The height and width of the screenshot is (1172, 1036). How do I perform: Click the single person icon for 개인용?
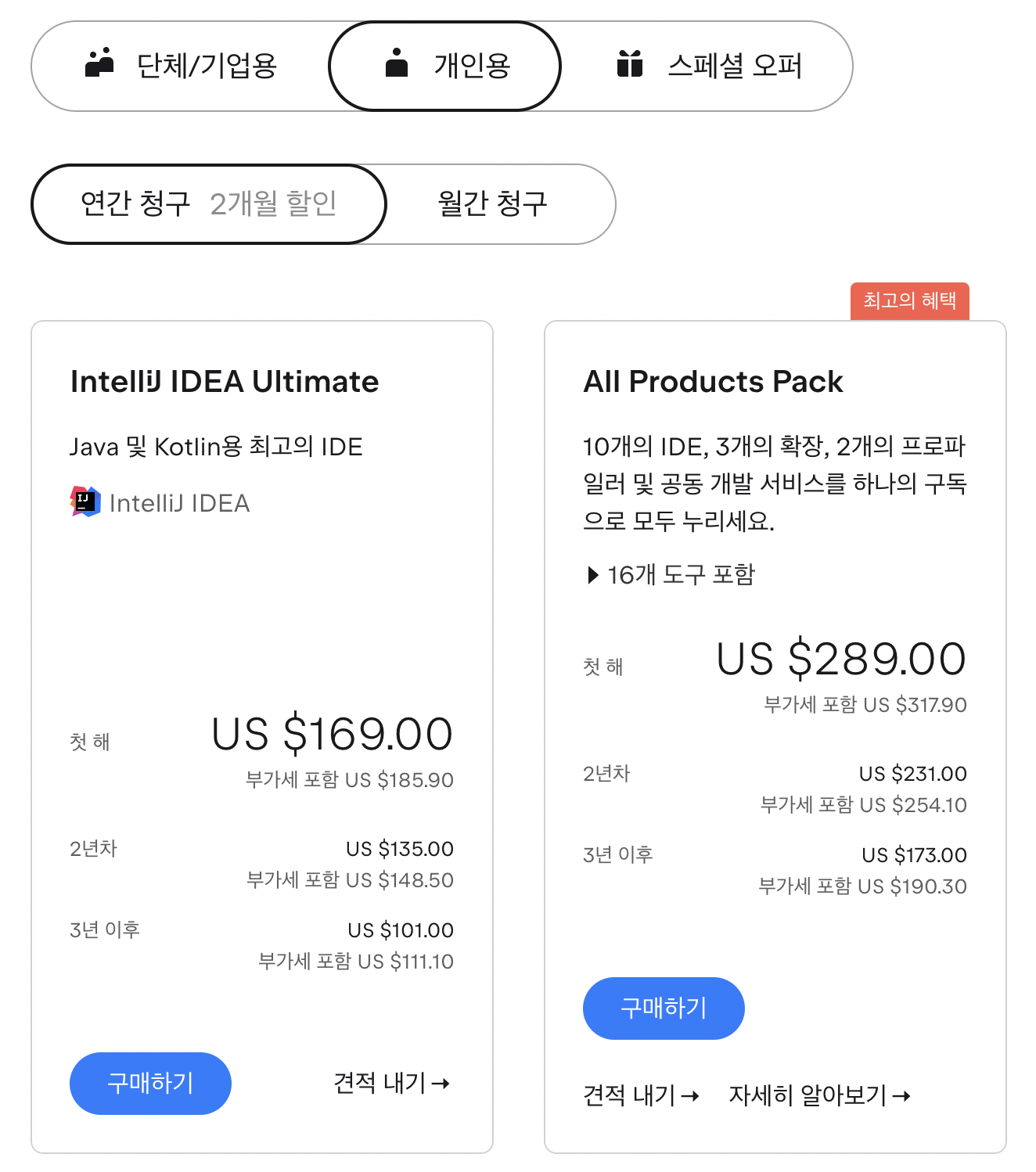[x=397, y=63]
